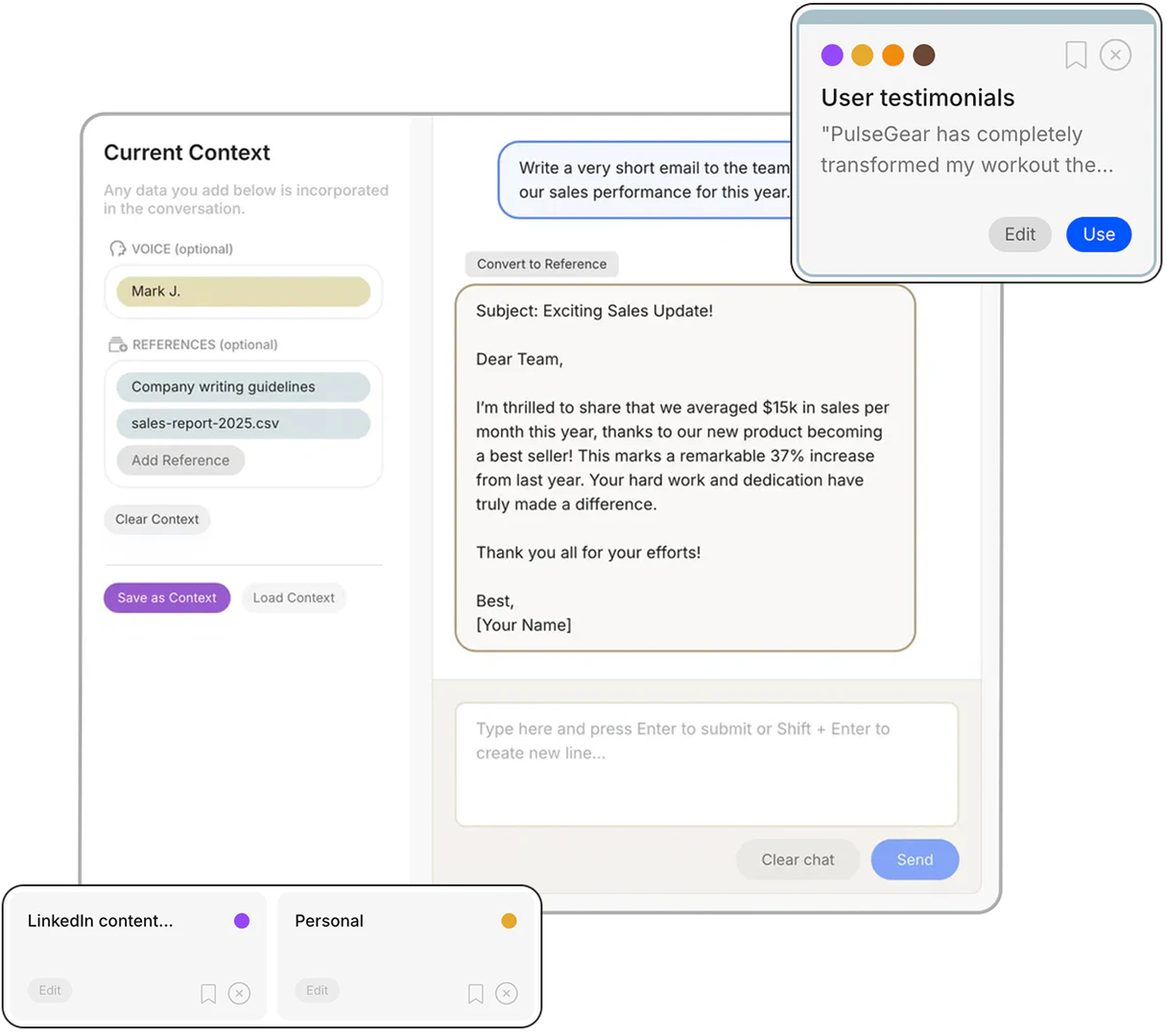Bookmark the User testimonials card
The image size is (1167, 1036).
point(1075,55)
